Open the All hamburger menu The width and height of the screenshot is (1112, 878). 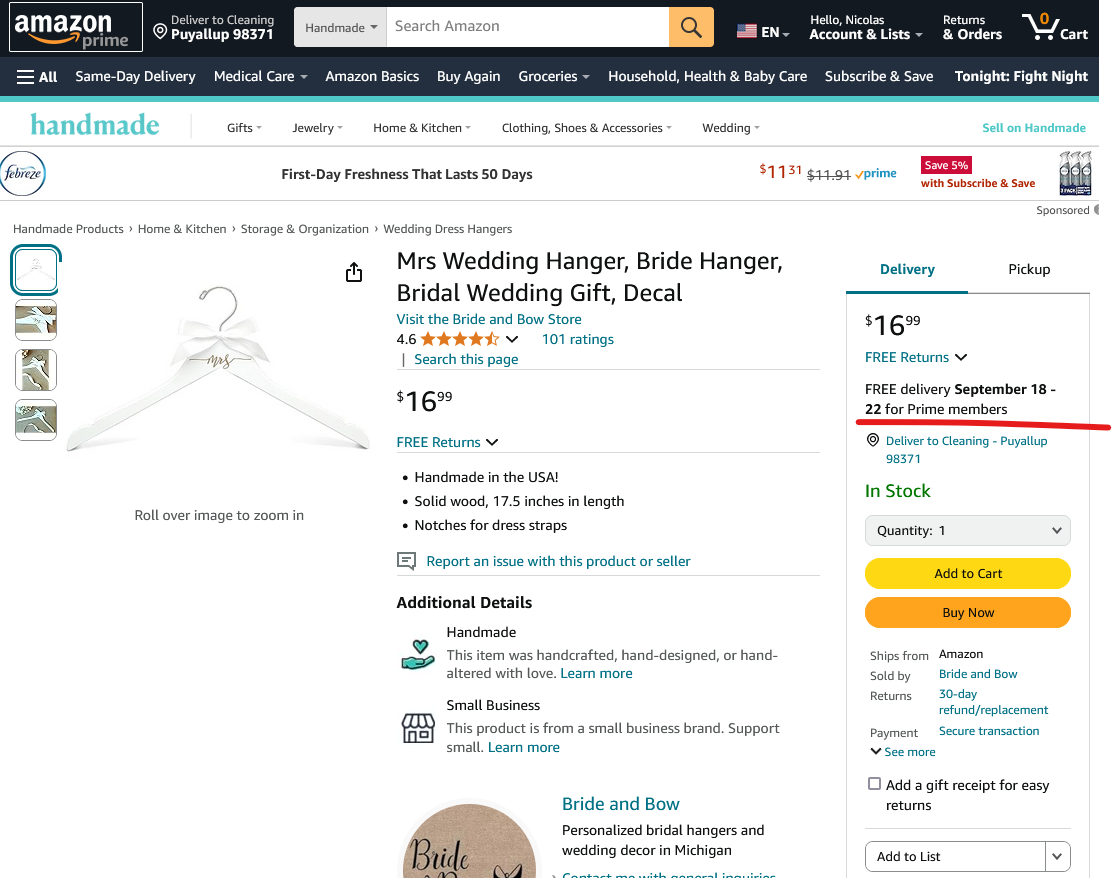pyautogui.click(x=37, y=77)
